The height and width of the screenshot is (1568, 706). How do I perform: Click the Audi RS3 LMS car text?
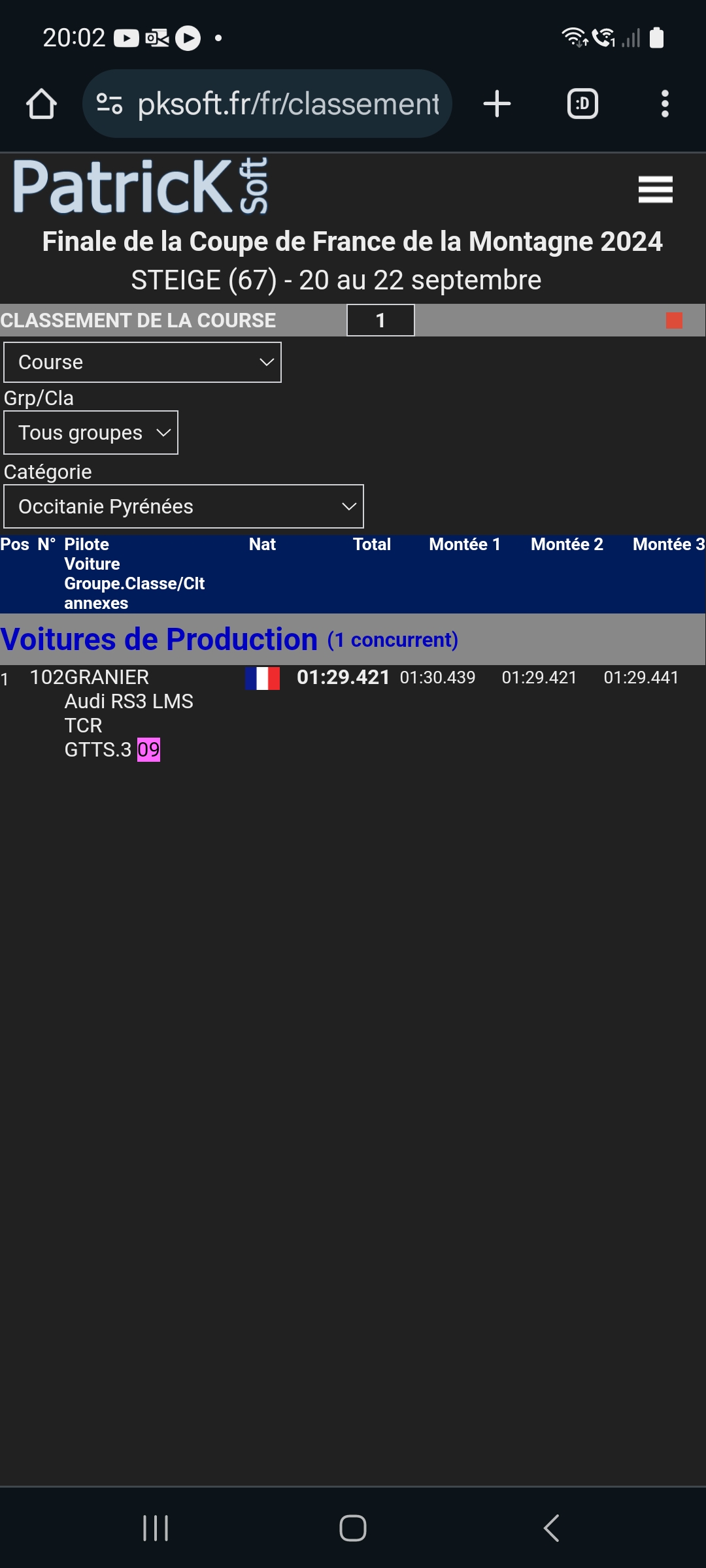(x=129, y=701)
